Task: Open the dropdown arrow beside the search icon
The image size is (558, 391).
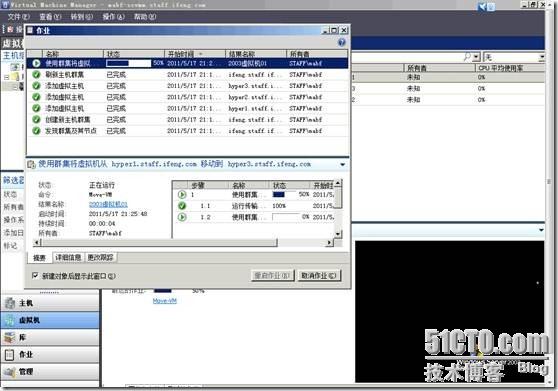Action: [477, 57]
